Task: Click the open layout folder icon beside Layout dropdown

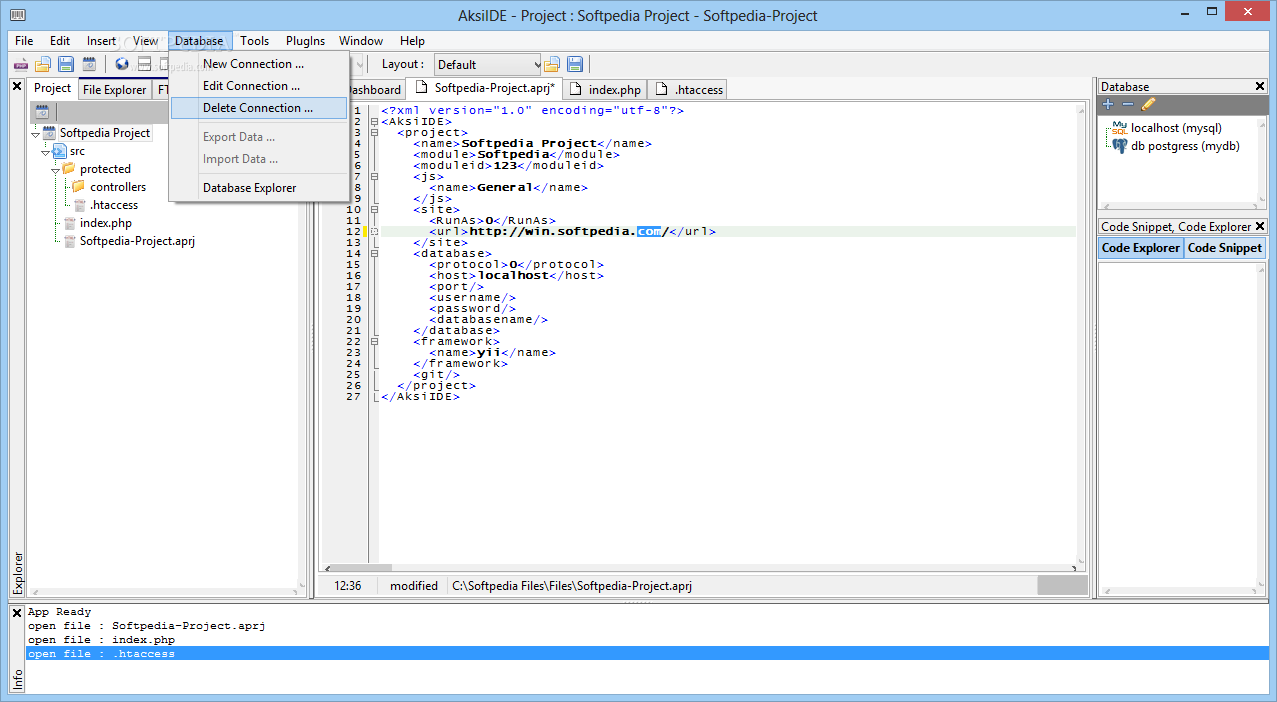Action: point(551,64)
